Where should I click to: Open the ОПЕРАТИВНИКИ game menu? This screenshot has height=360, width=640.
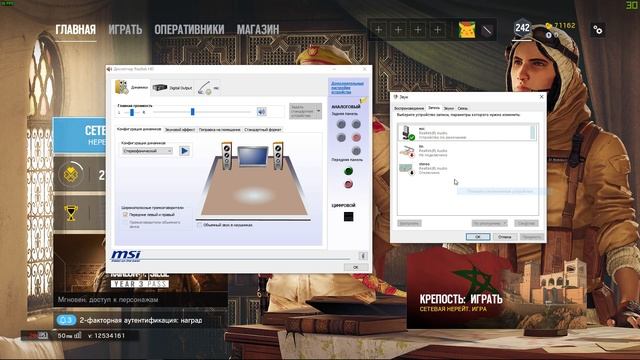click(189, 29)
